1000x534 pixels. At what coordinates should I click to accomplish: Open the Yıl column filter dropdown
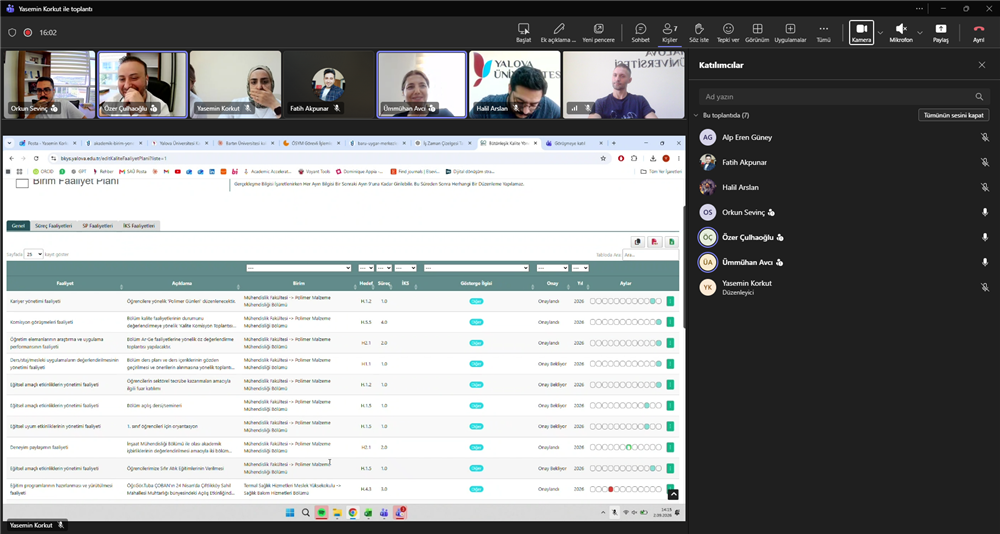click(x=580, y=268)
